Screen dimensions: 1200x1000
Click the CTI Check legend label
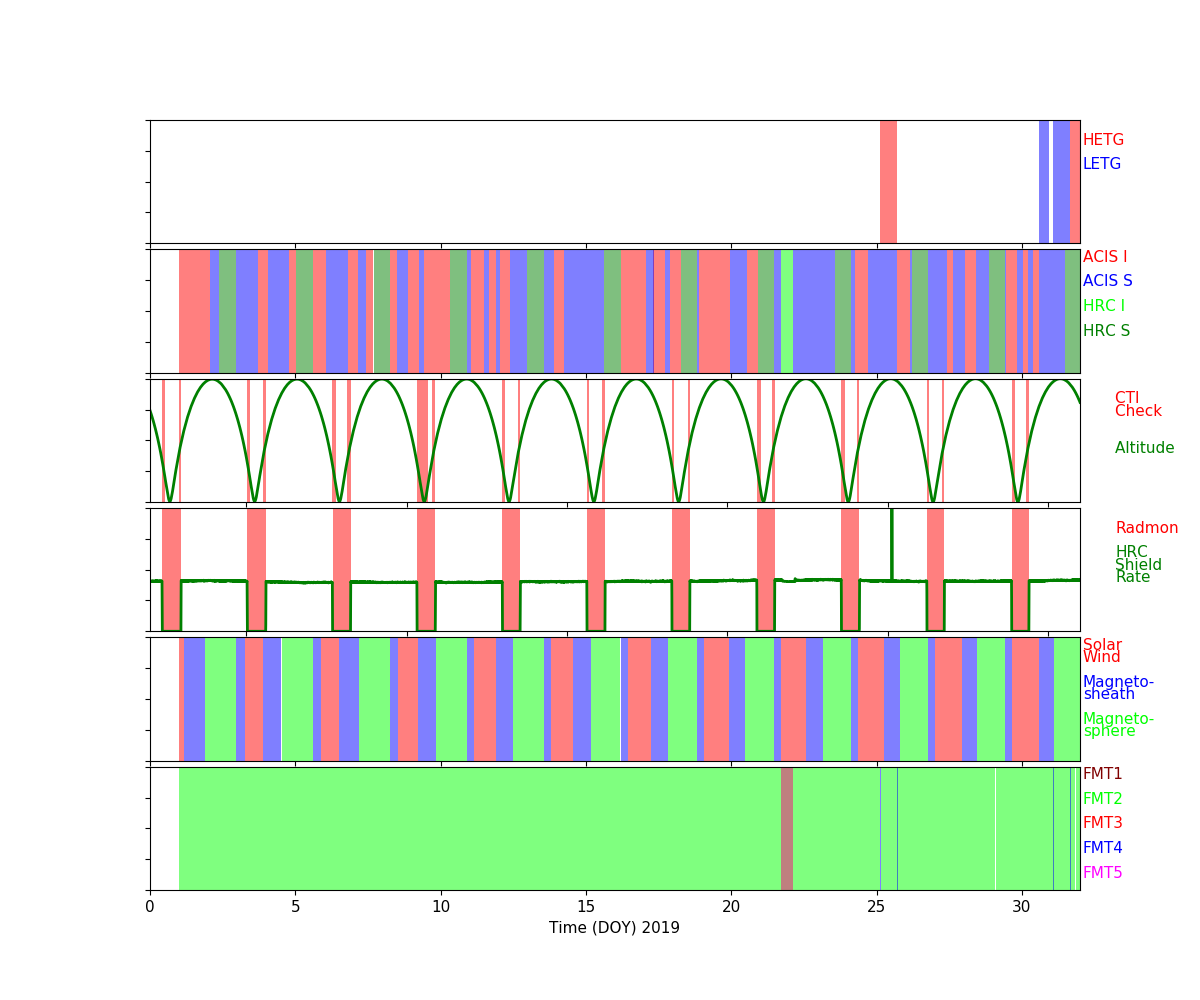1138,404
